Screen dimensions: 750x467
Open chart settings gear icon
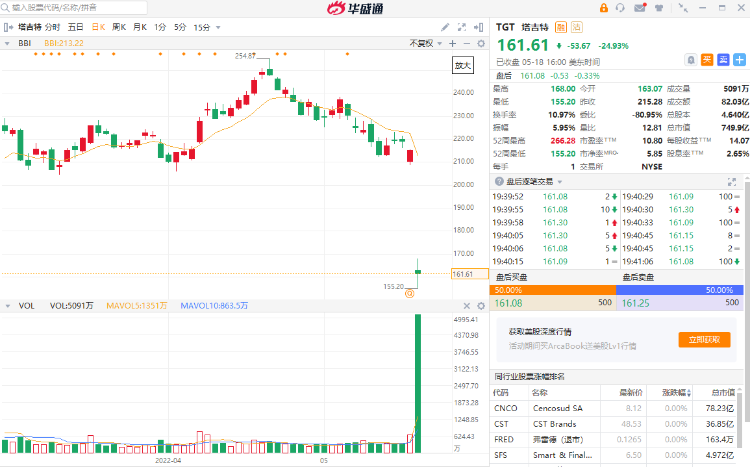481,43
